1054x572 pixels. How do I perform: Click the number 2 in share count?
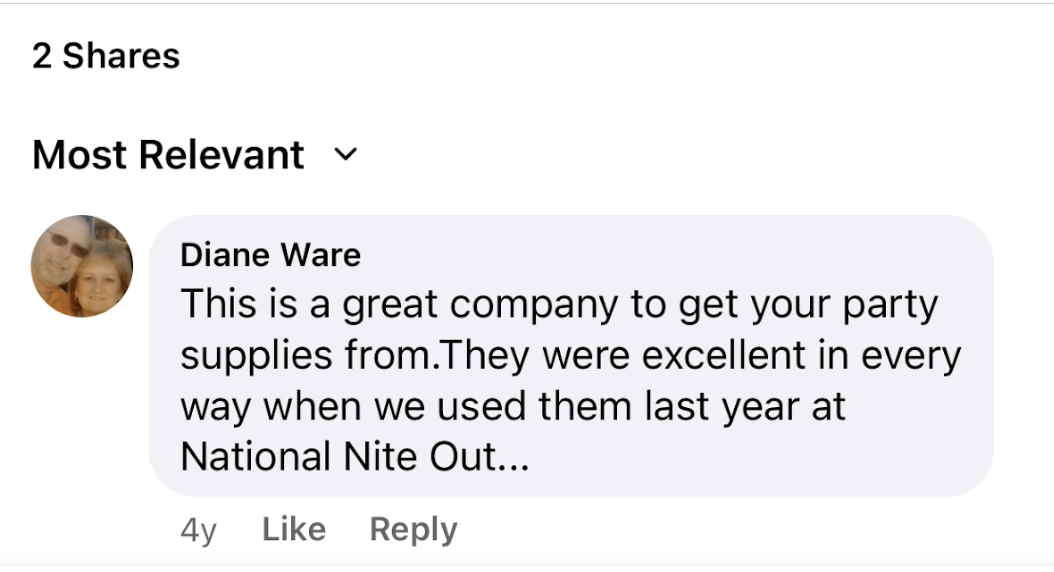point(42,56)
